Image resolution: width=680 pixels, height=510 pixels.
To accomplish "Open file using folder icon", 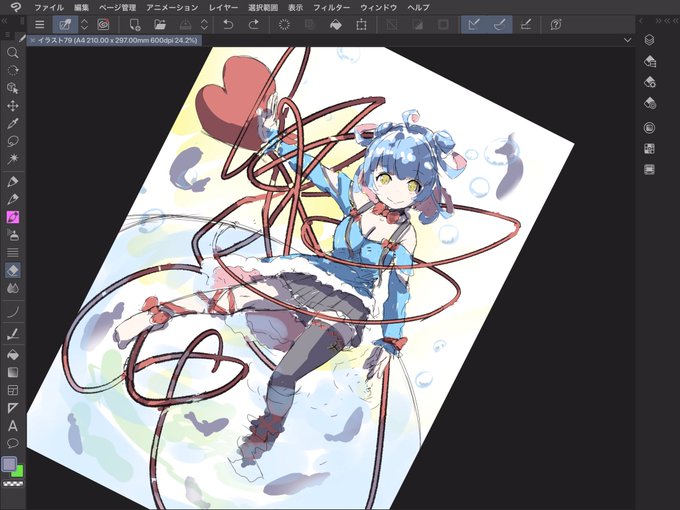I will coord(160,25).
